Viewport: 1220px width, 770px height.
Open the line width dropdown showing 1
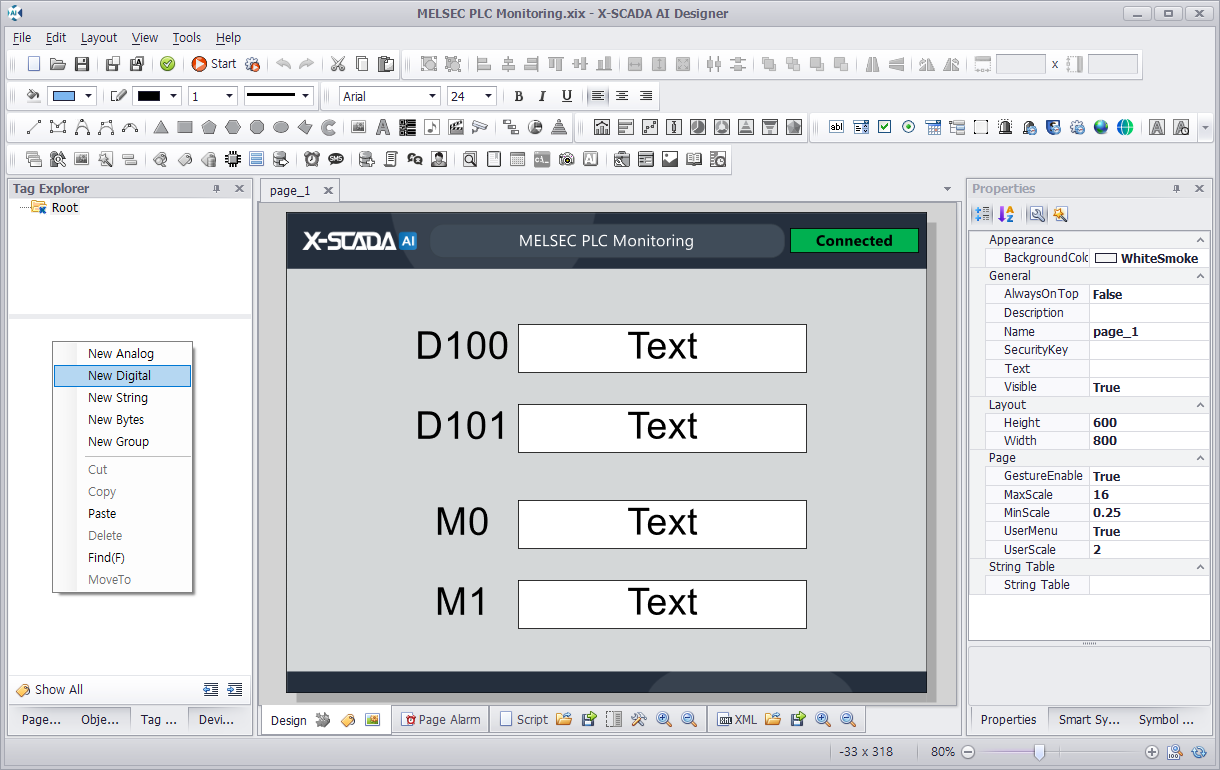click(229, 96)
